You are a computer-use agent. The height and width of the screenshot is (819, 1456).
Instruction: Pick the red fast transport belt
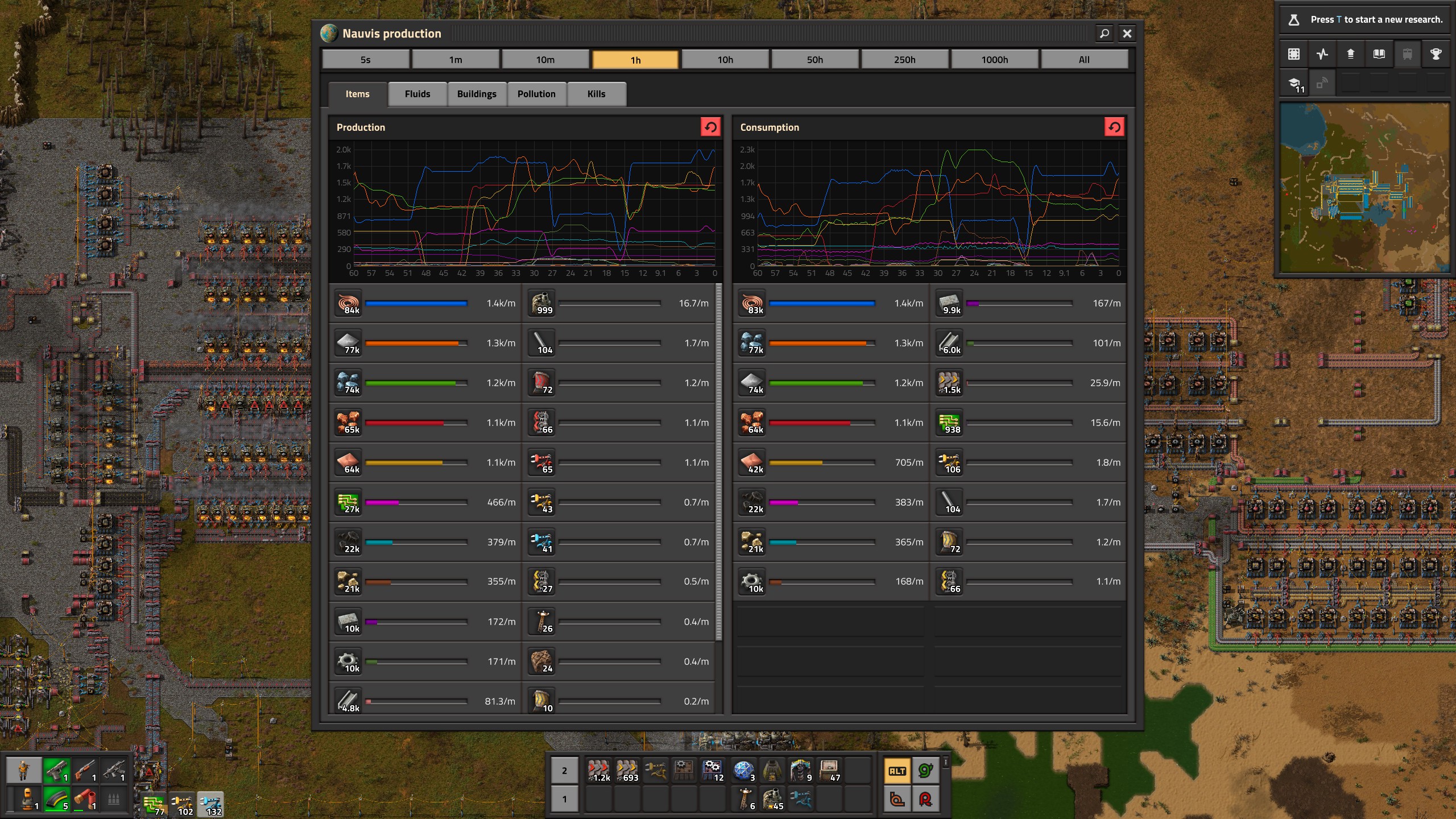pyautogui.click(x=598, y=771)
